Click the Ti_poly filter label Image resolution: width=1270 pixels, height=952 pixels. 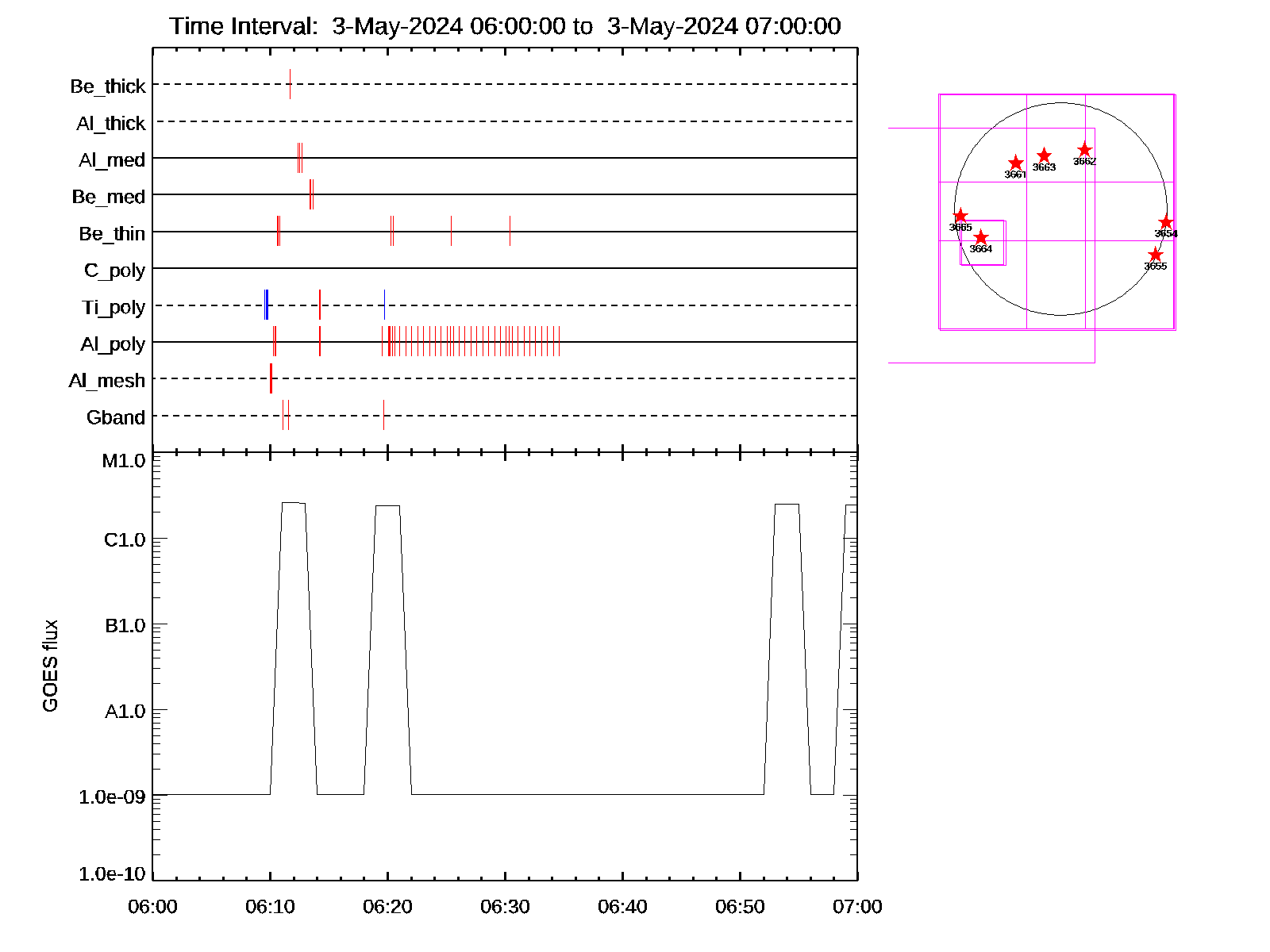point(113,308)
